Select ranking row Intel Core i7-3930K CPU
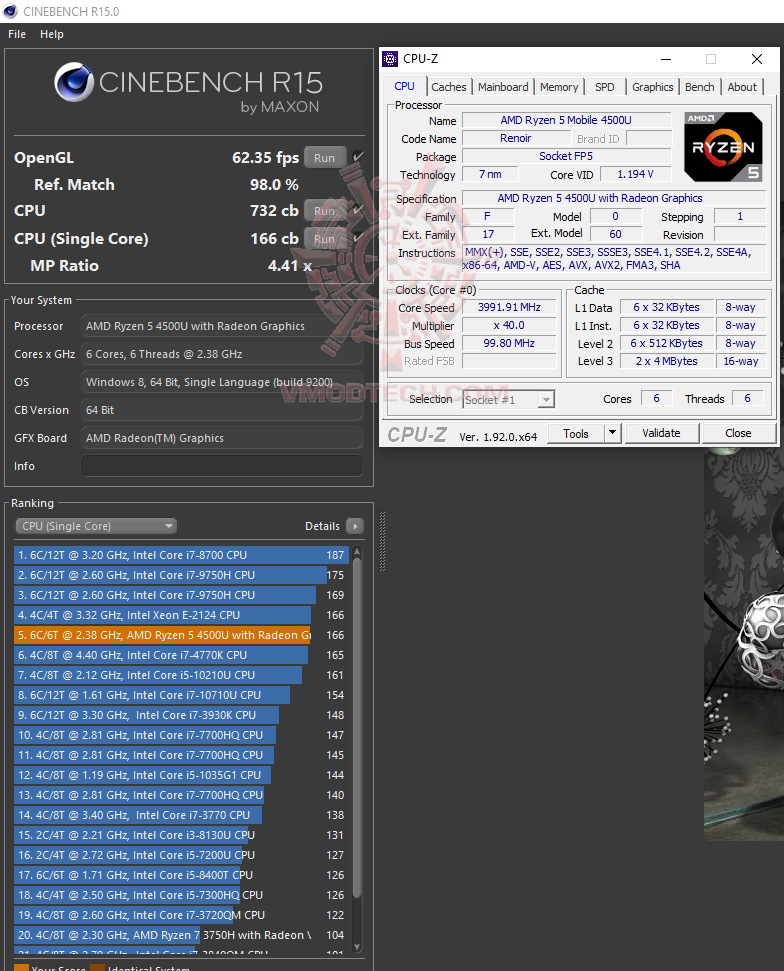 (x=181, y=715)
